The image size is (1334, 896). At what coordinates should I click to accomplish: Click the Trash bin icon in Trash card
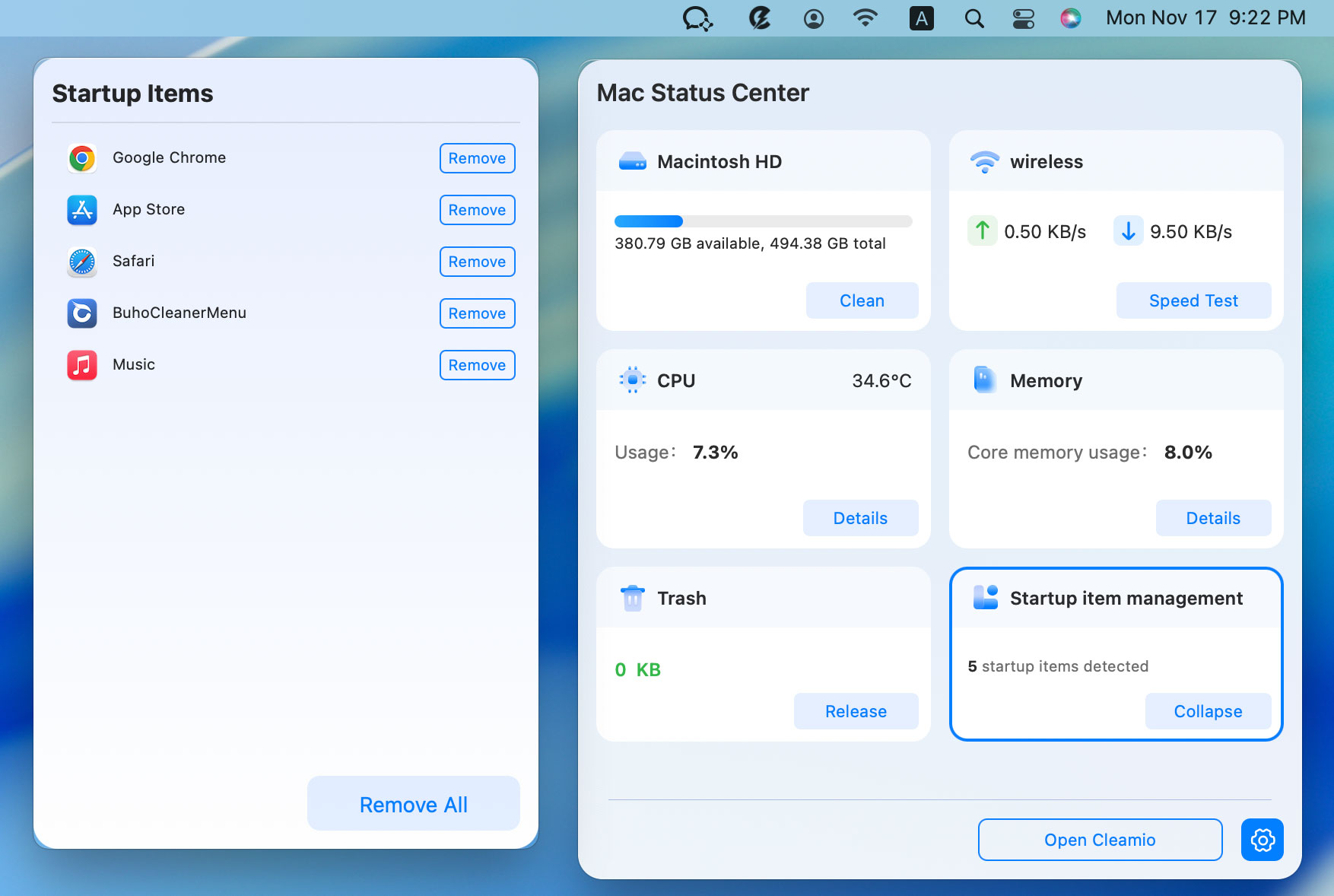(x=632, y=599)
